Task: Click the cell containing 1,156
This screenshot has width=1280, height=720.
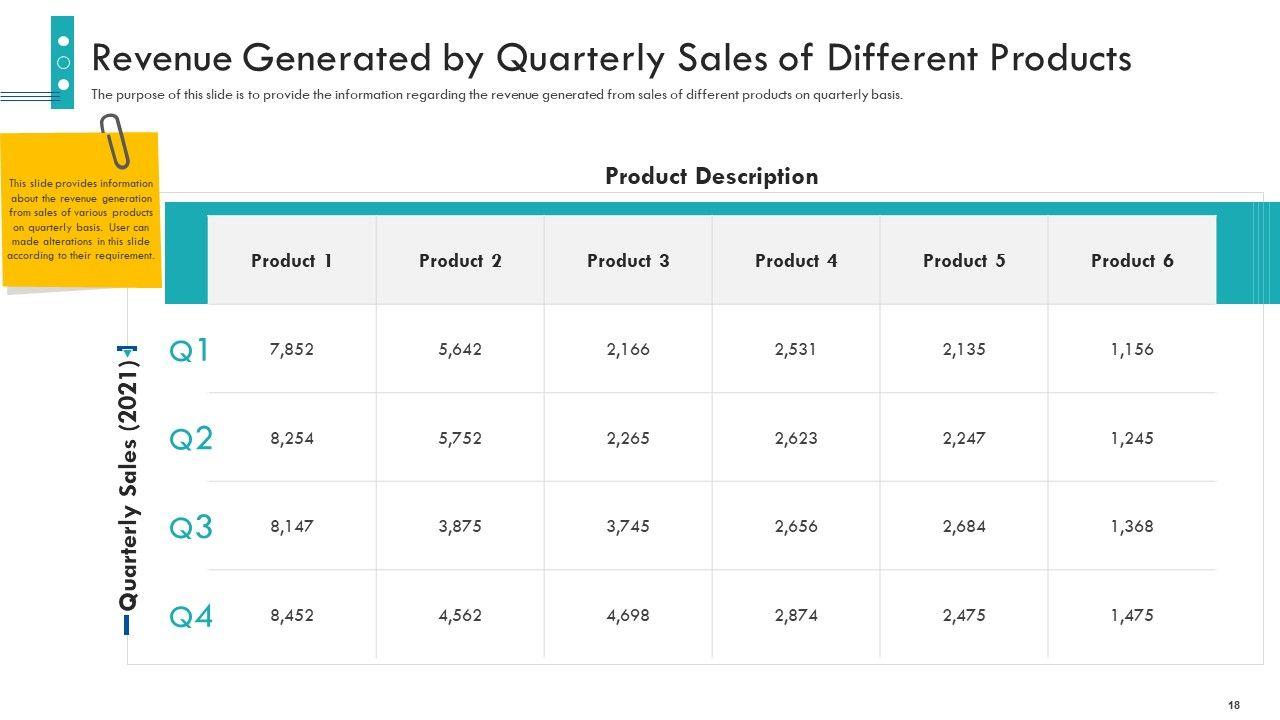Action: (x=1132, y=350)
